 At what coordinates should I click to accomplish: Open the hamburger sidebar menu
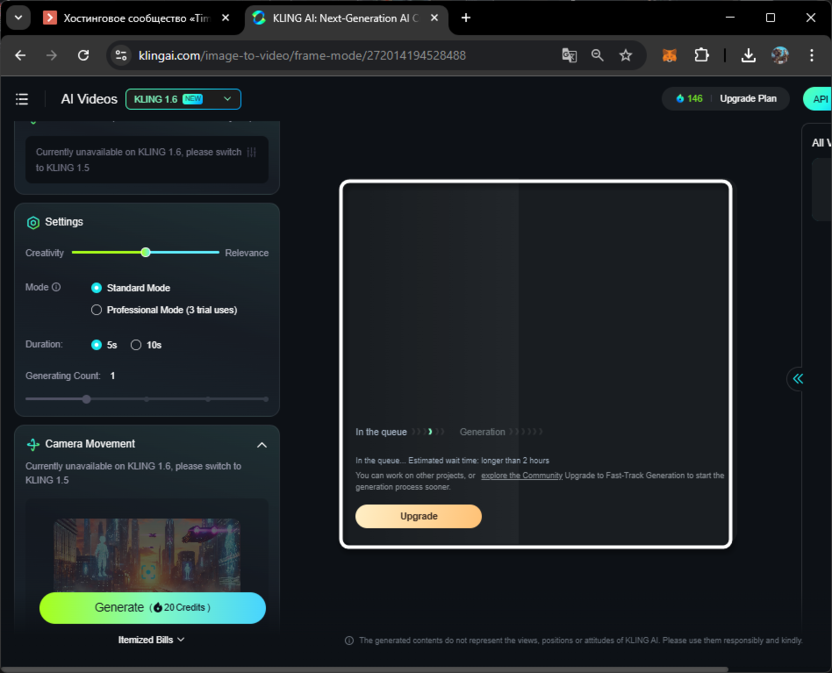pyautogui.click(x=22, y=99)
